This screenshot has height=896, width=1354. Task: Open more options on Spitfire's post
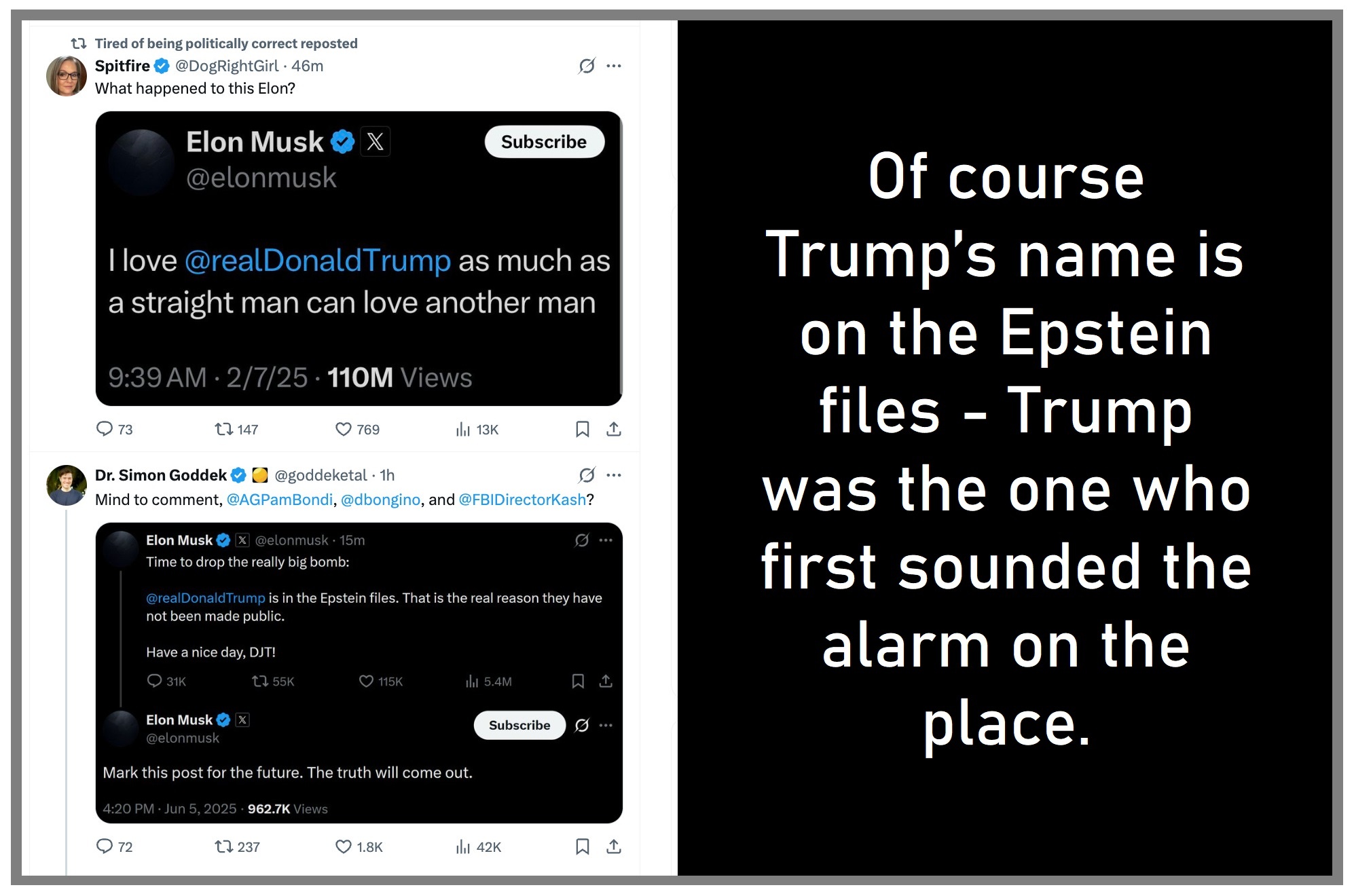point(614,66)
